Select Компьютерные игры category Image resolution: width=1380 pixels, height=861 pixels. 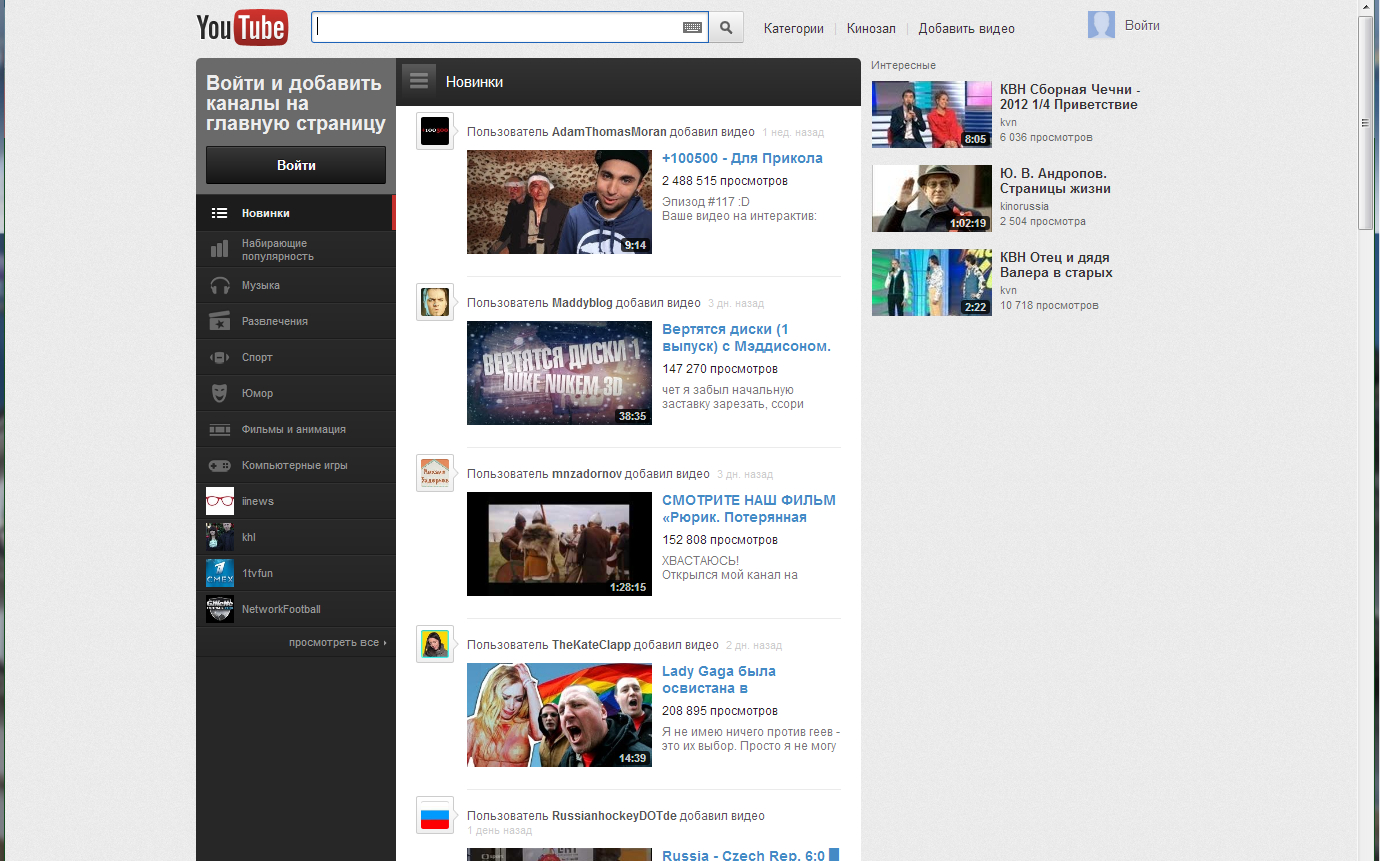pos(296,465)
